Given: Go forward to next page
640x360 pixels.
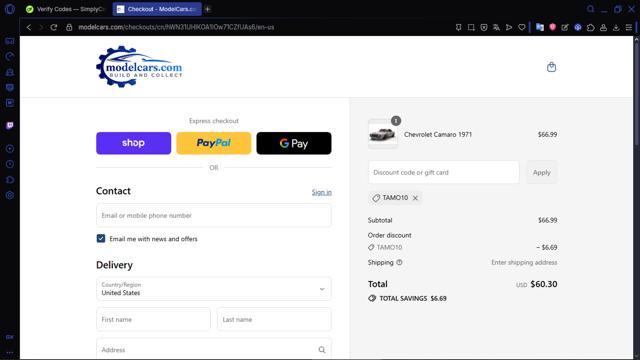Looking at the screenshot, I should coord(41,27).
